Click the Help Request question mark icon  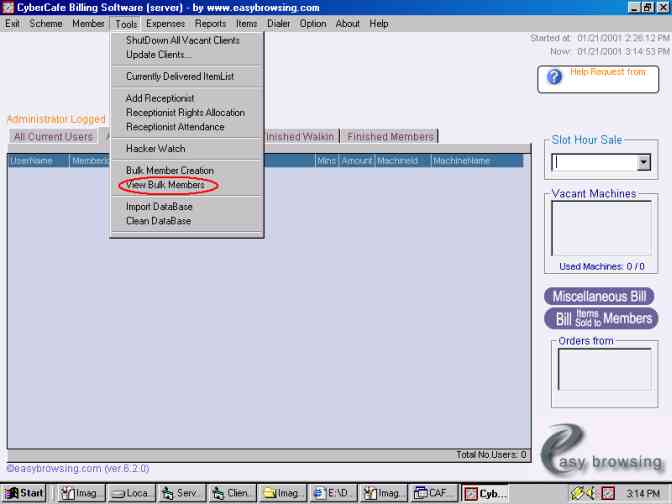[554, 77]
